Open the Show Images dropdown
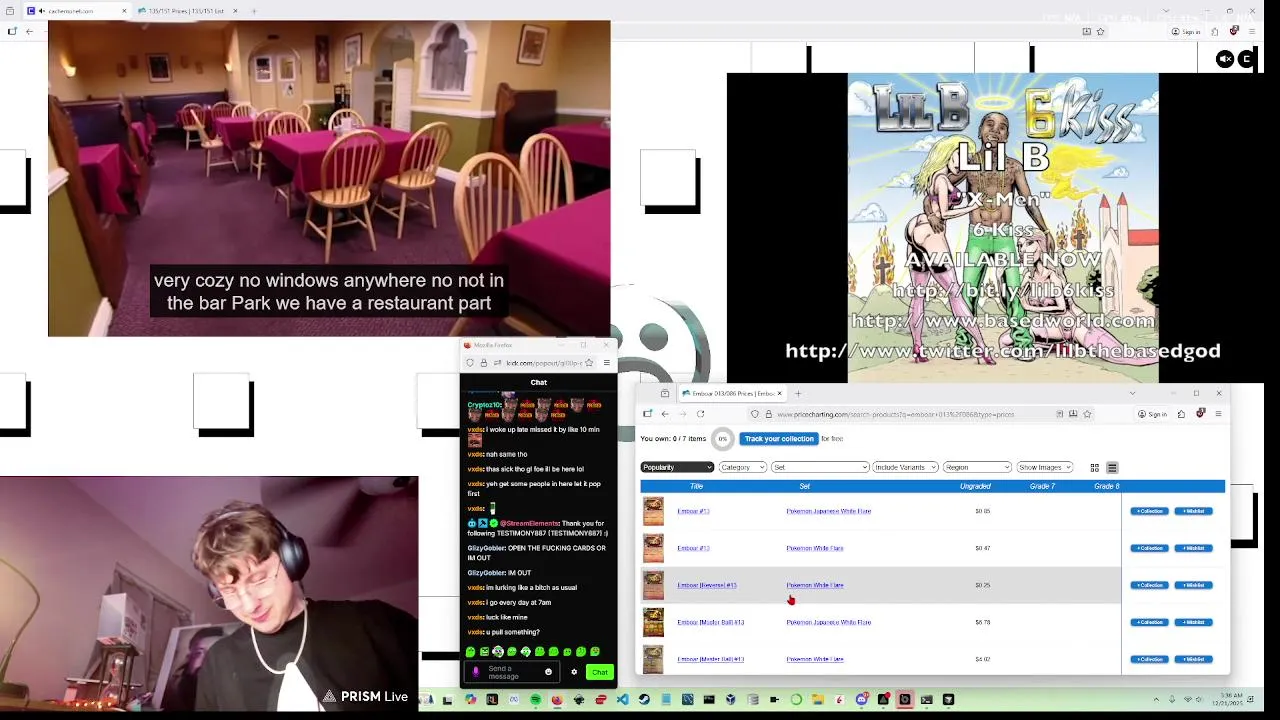The width and height of the screenshot is (1280, 720). coord(1045,467)
